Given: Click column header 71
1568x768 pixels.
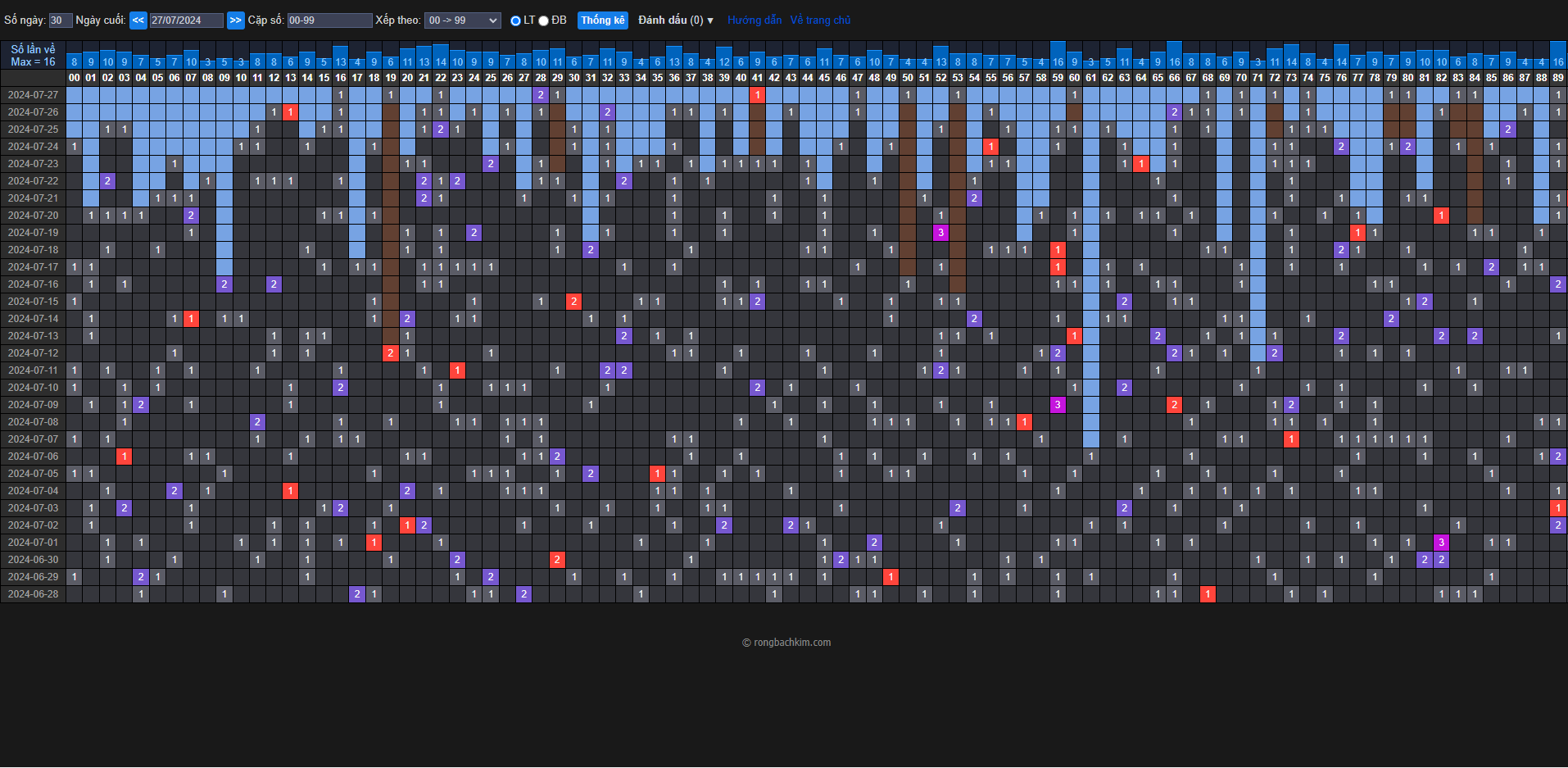Looking at the screenshot, I should (x=1258, y=78).
